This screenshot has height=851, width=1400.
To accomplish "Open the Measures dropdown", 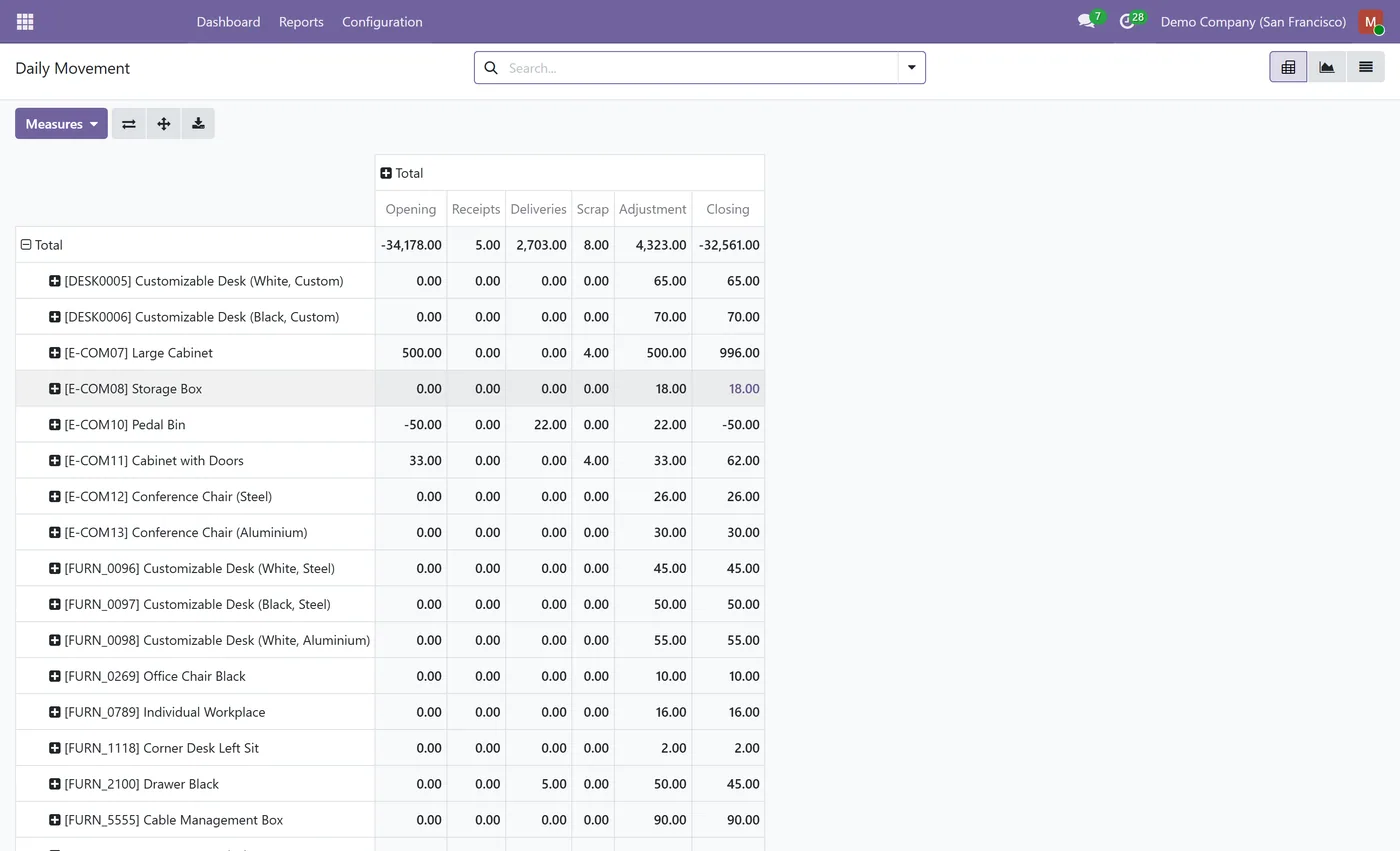I will pyautogui.click(x=61, y=124).
